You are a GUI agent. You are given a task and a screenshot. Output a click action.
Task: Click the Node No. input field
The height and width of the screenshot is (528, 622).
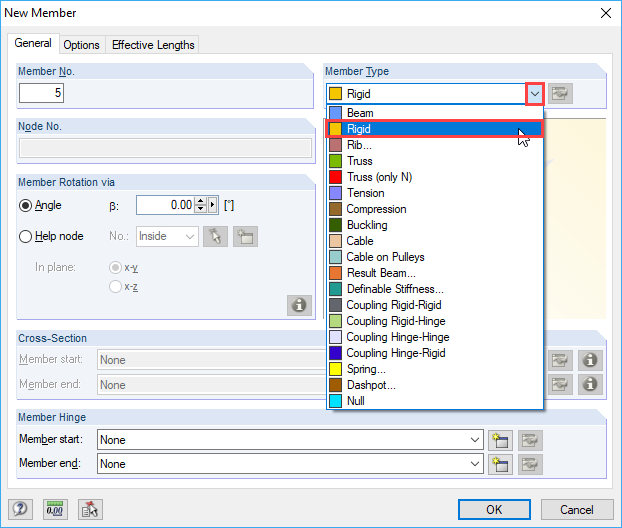165,148
